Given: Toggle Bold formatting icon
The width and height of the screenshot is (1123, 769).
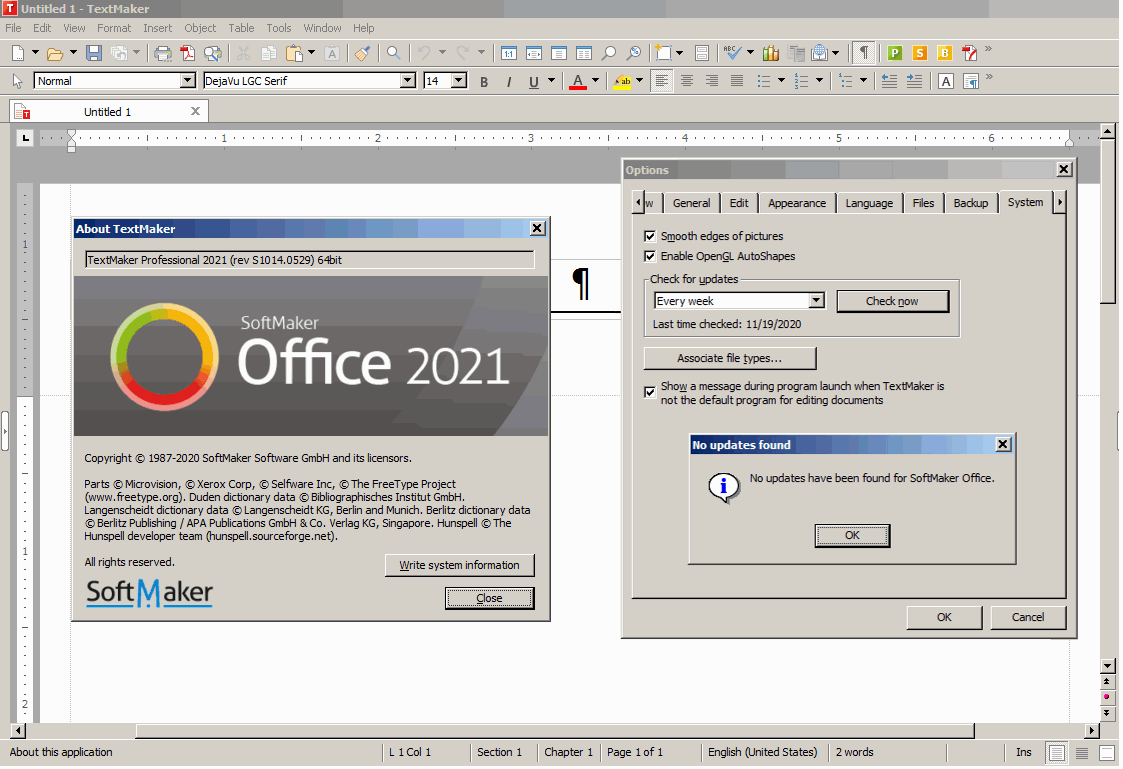Looking at the screenshot, I should click(x=484, y=82).
